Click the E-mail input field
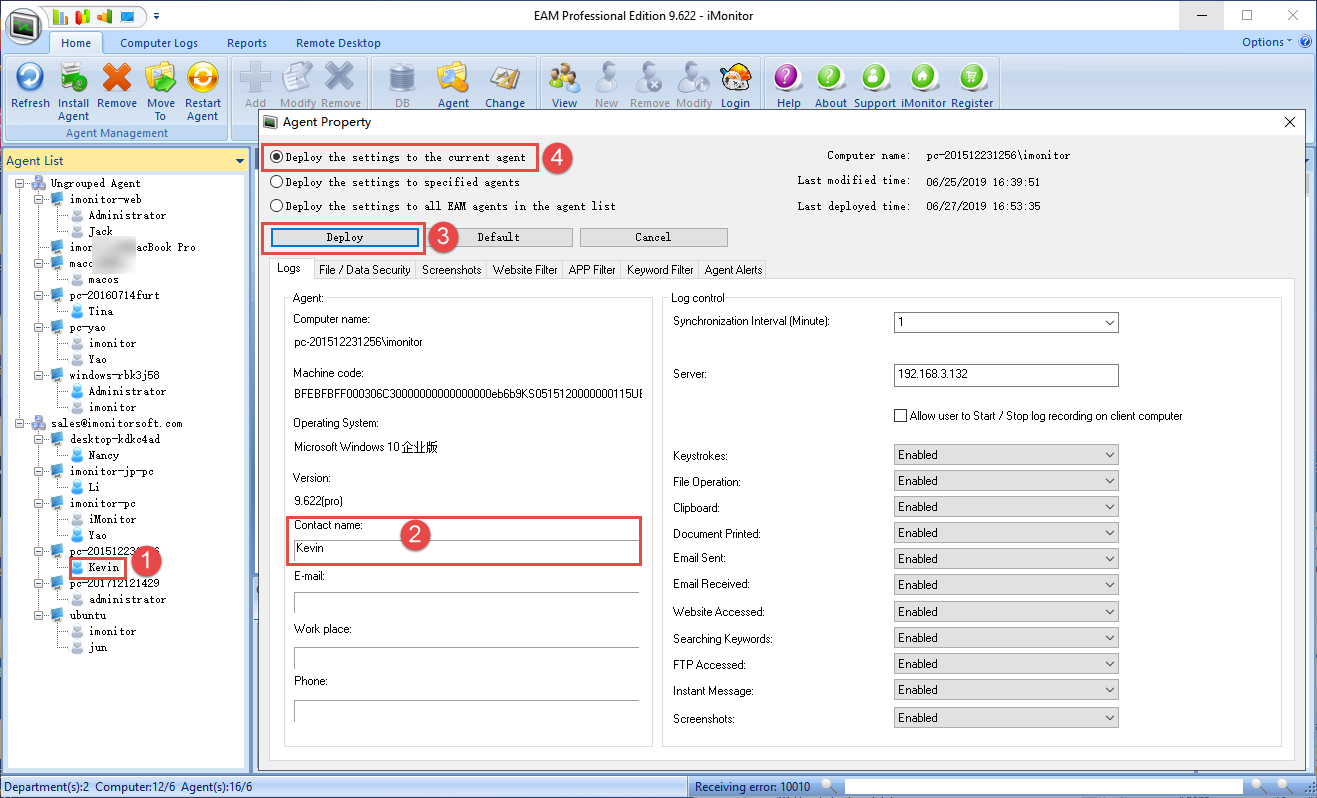 [x=466, y=602]
